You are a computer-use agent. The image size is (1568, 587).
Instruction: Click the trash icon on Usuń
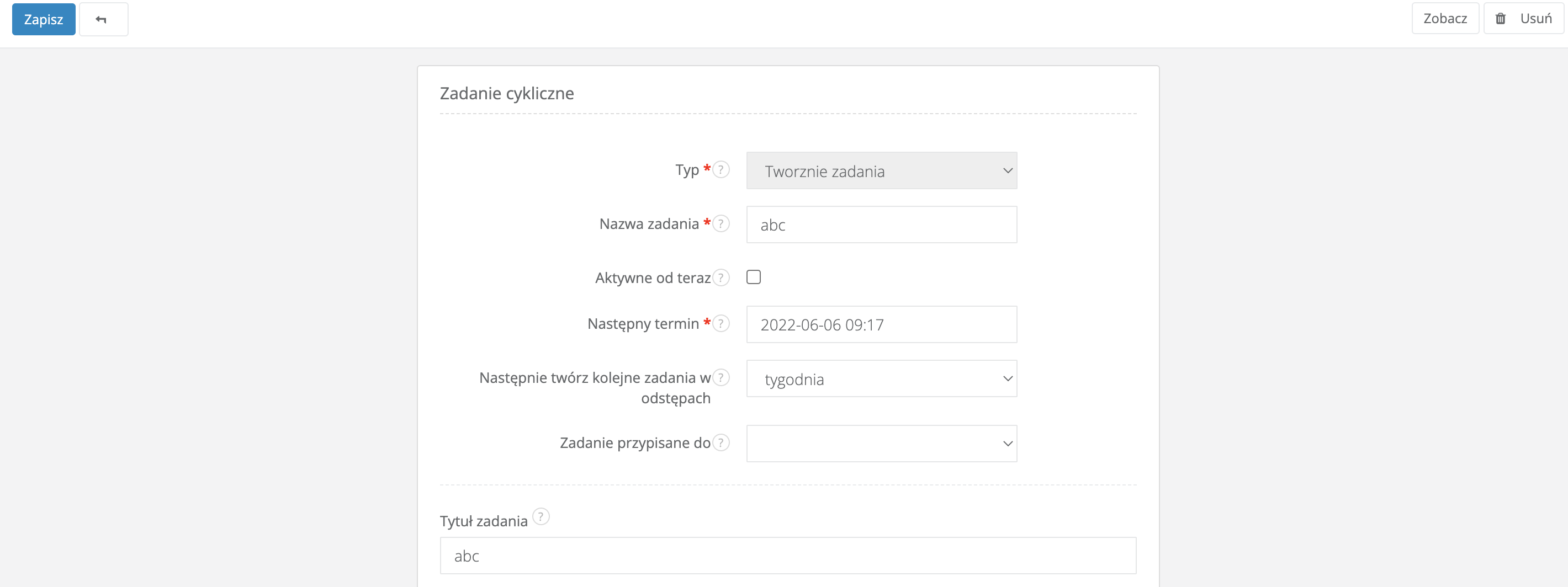click(x=1501, y=19)
